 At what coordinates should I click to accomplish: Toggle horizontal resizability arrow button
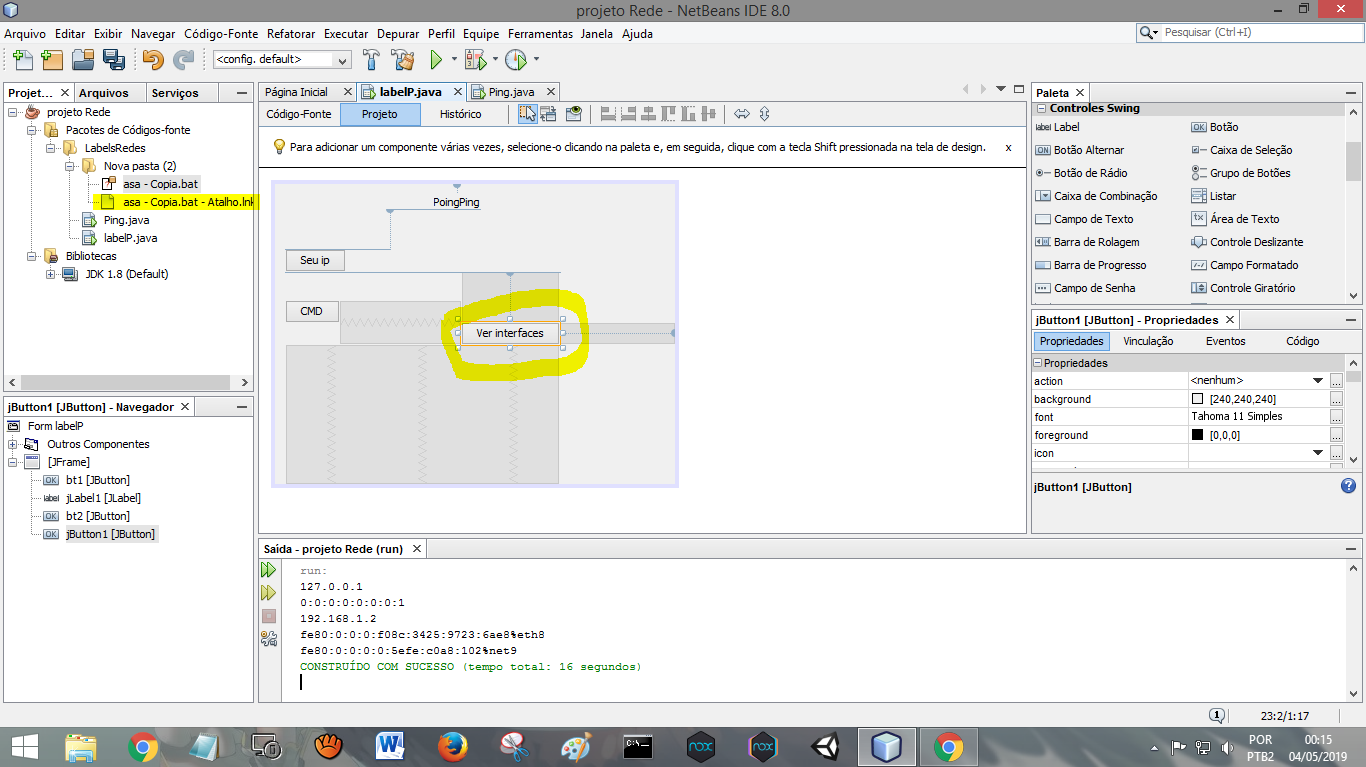(742, 114)
